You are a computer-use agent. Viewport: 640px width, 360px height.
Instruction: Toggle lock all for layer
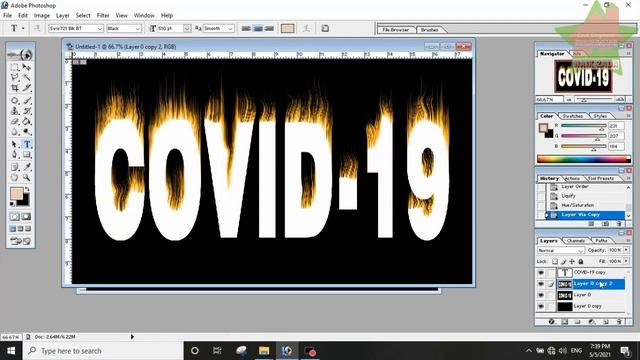pos(581,261)
